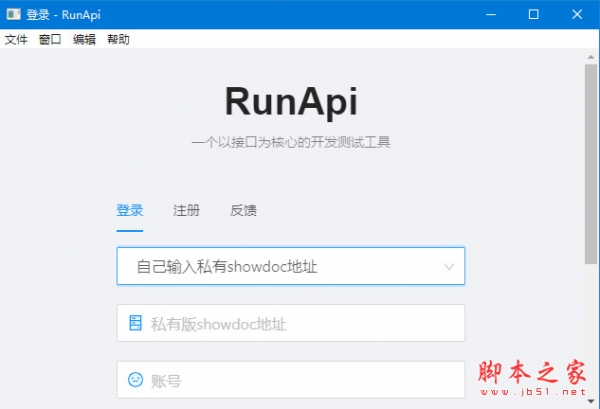Minimize the RunApi window
600x409 pixels.
tap(491, 15)
